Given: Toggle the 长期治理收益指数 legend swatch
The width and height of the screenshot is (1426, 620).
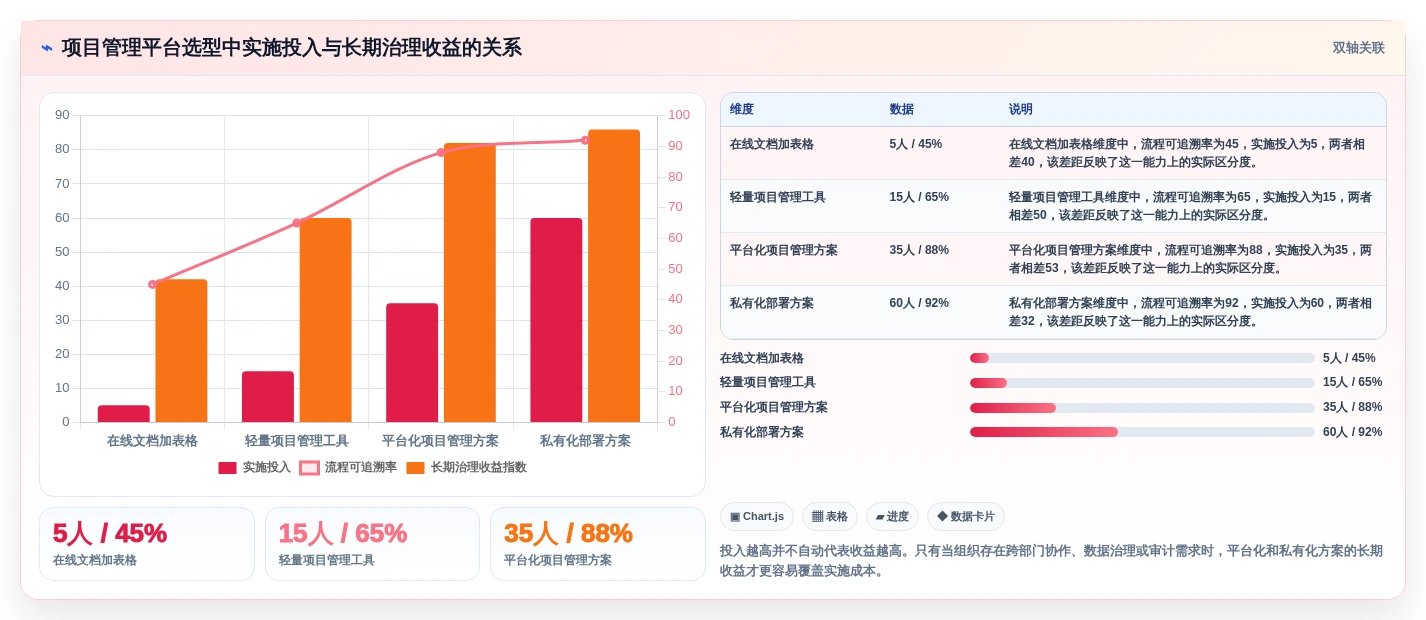Looking at the screenshot, I should (415, 467).
